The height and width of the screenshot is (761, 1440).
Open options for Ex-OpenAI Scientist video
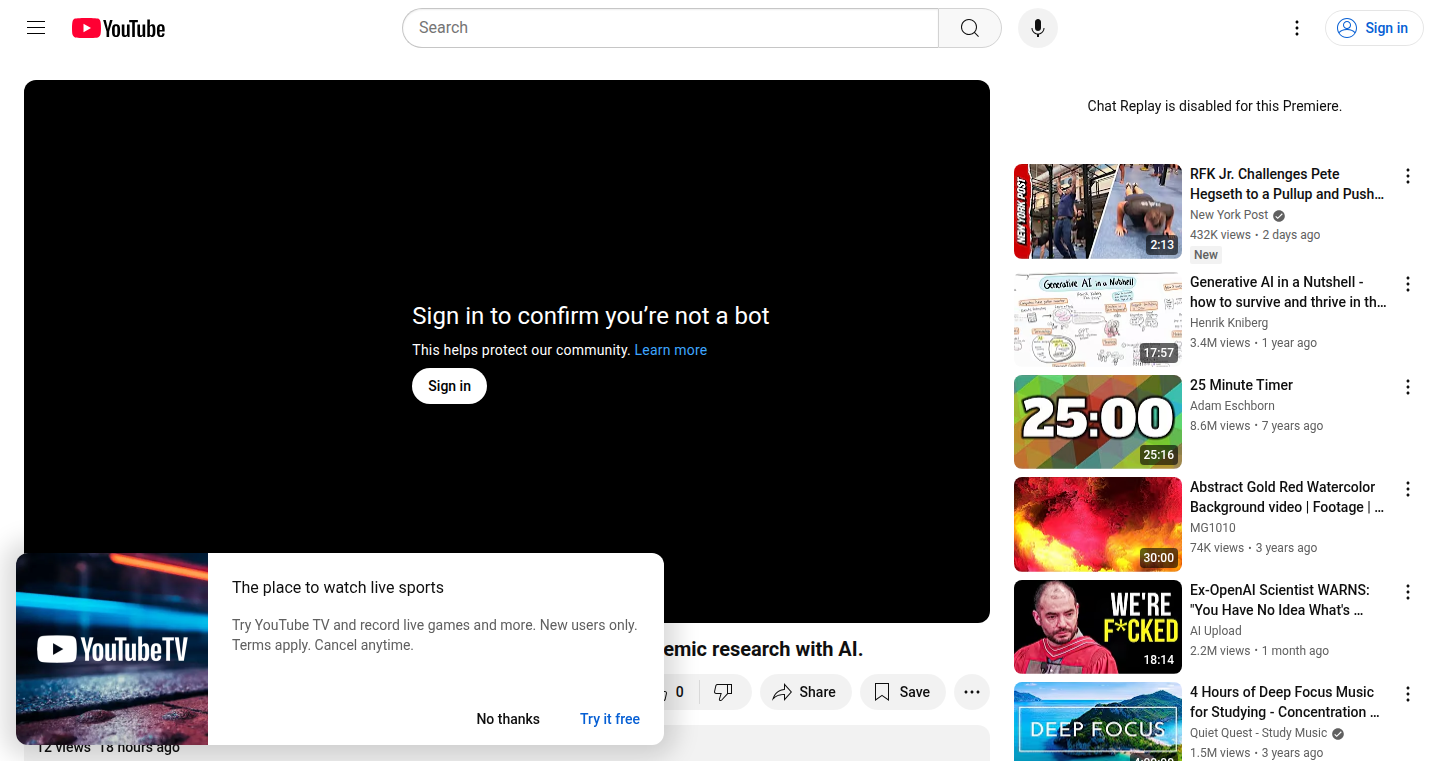pyautogui.click(x=1407, y=592)
